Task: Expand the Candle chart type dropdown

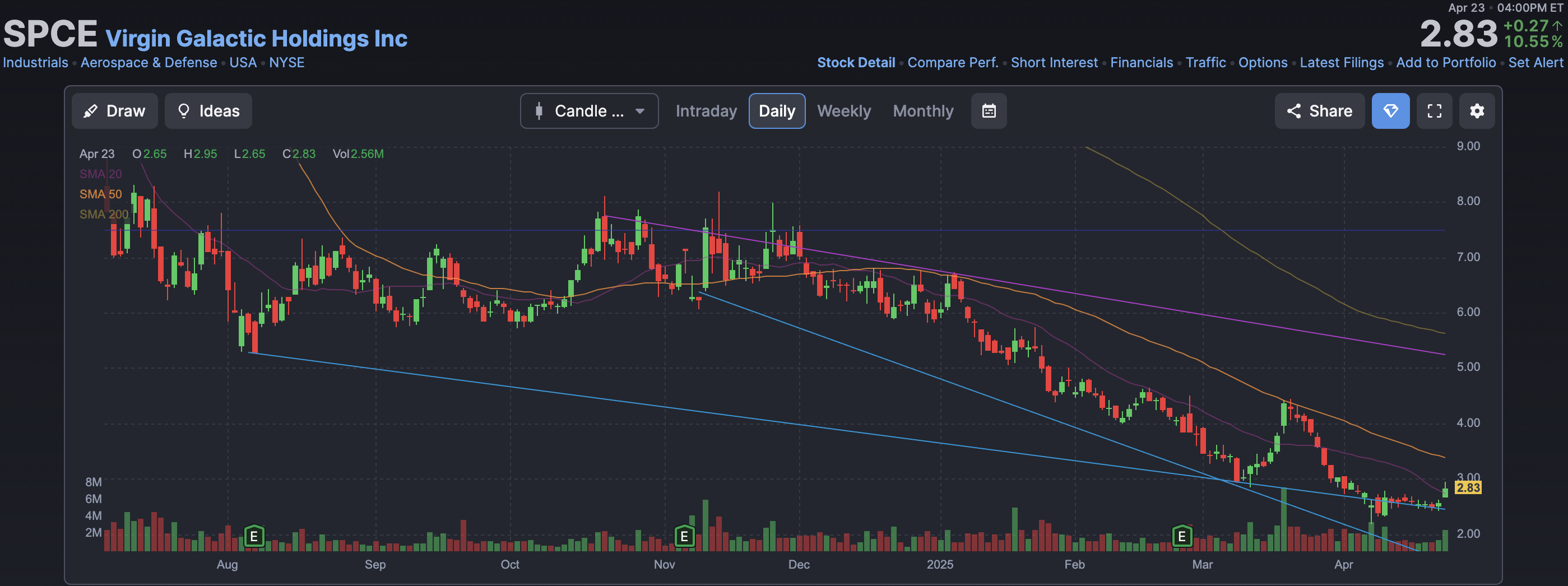Action: [x=589, y=111]
